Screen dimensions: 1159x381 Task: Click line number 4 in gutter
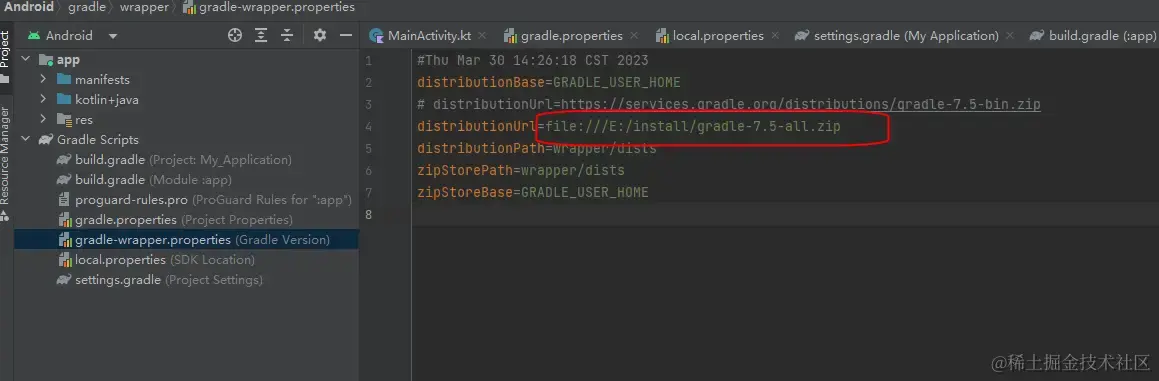(x=369, y=127)
